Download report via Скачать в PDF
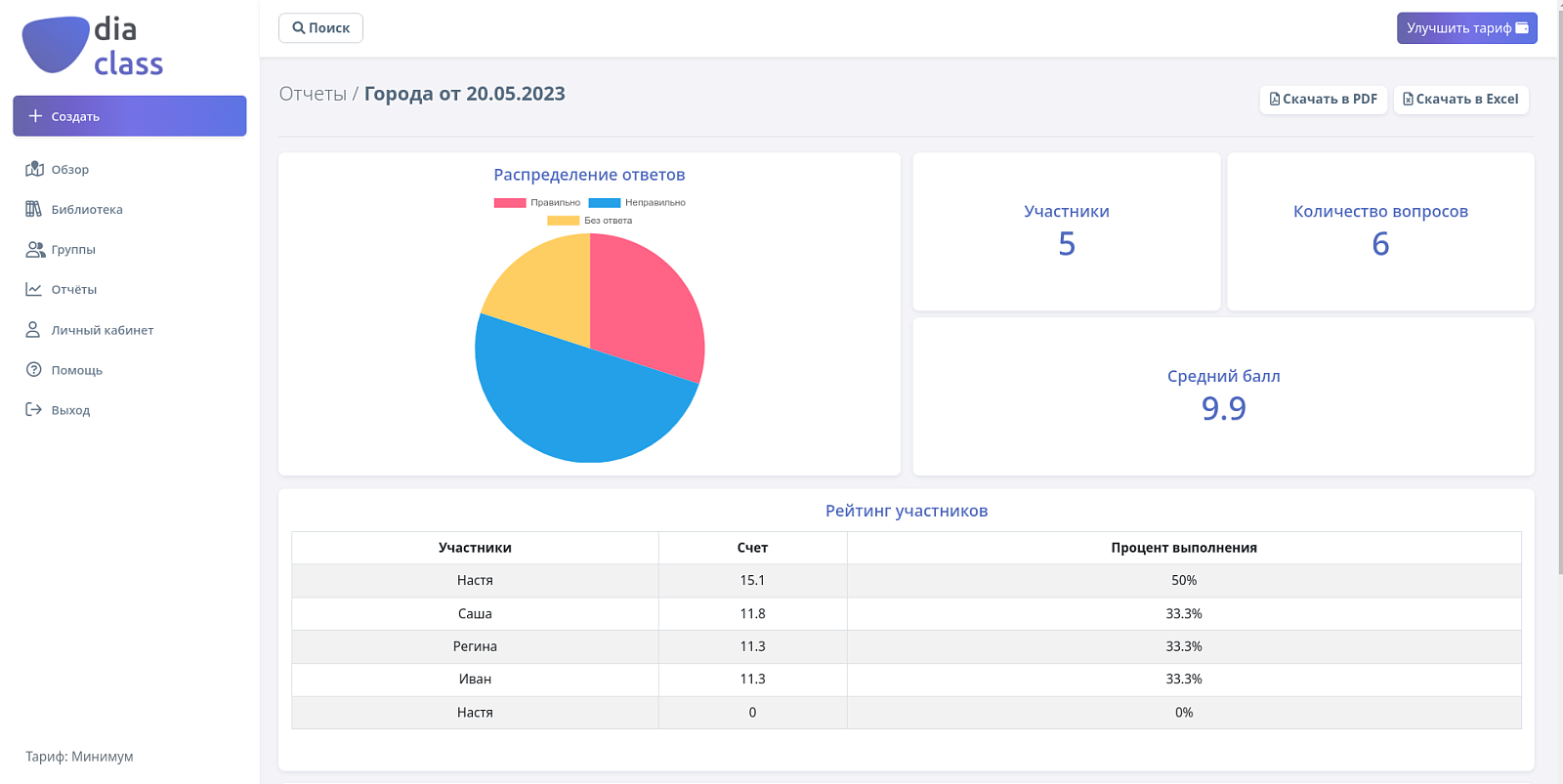The width and height of the screenshot is (1563, 784). [x=1323, y=100]
